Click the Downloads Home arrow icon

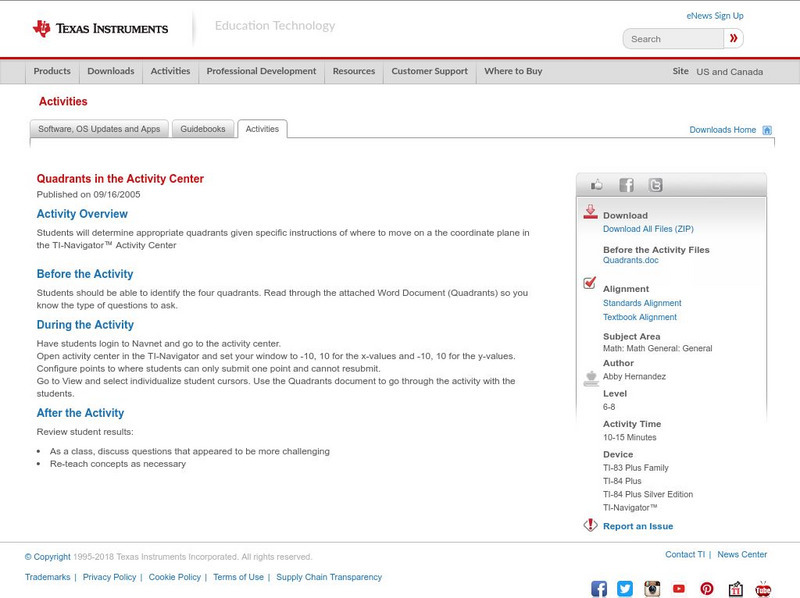pyautogui.click(x=766, y=129)
